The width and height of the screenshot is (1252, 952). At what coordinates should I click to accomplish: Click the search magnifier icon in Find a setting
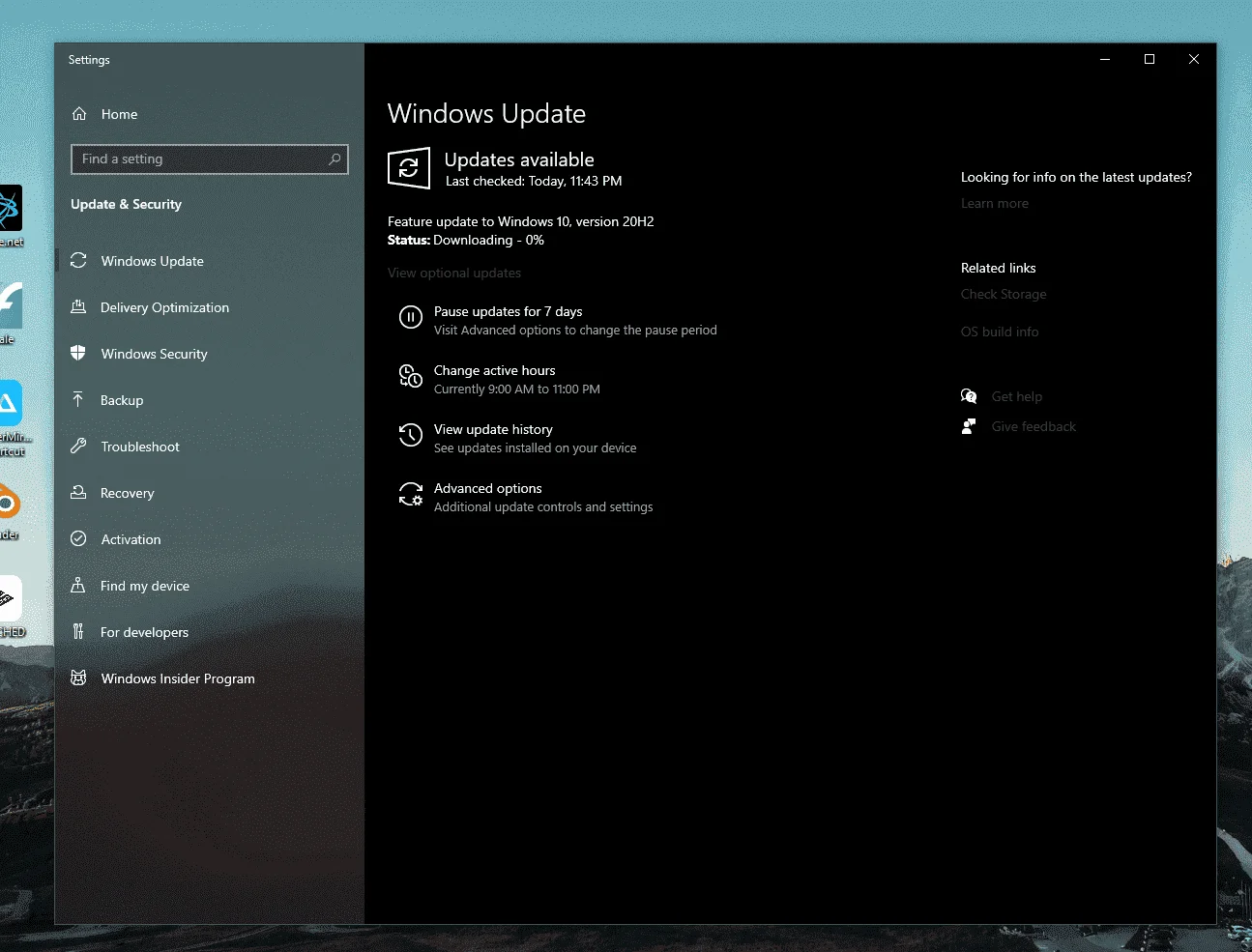(335, 159)
